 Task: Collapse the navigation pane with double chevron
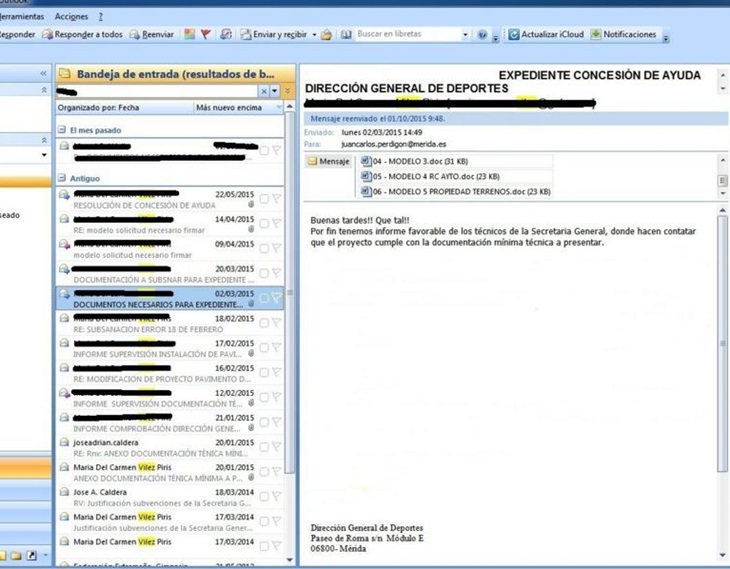tap(43, 74)
